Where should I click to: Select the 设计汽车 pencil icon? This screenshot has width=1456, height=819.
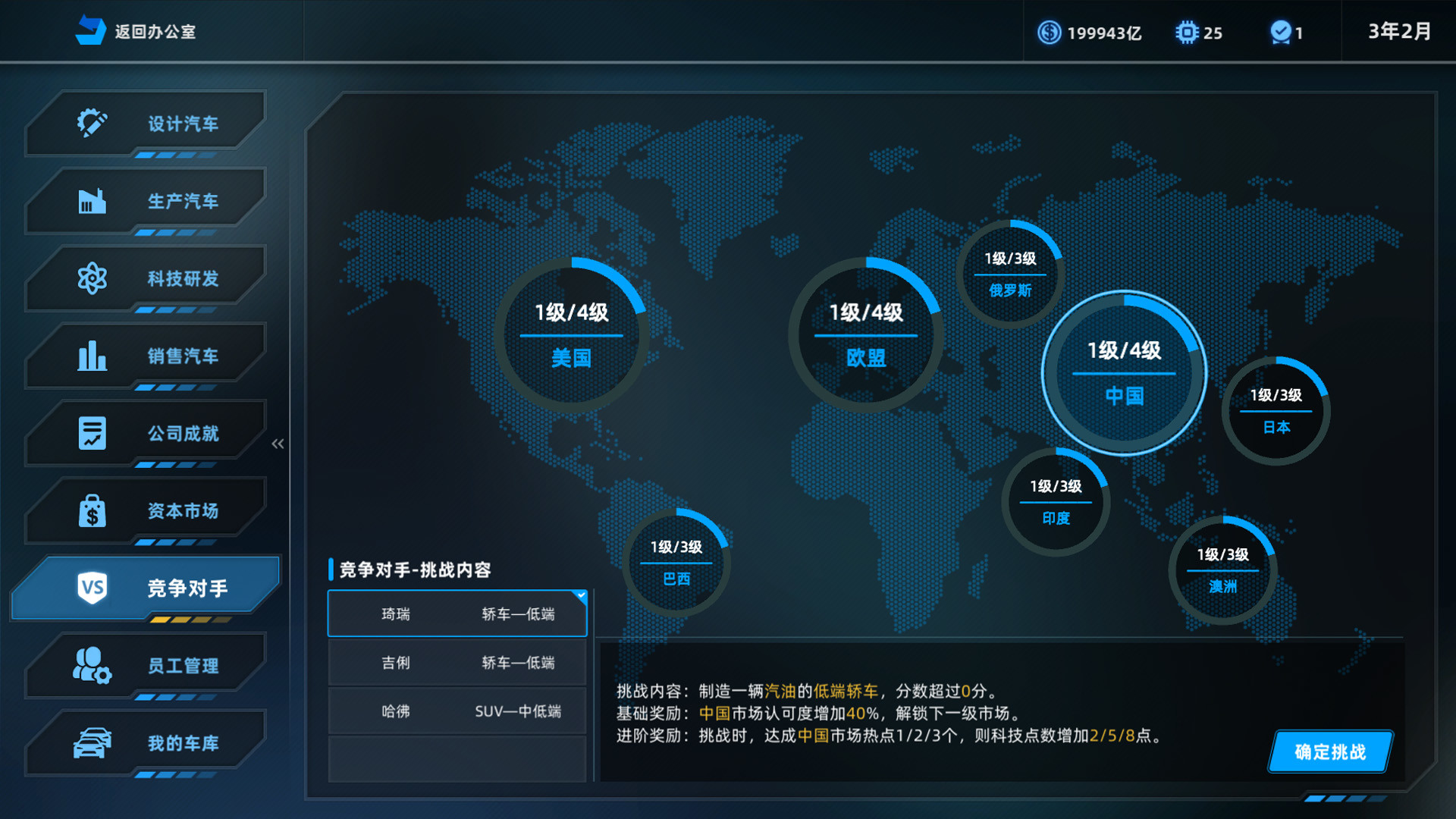pos(91,121)
